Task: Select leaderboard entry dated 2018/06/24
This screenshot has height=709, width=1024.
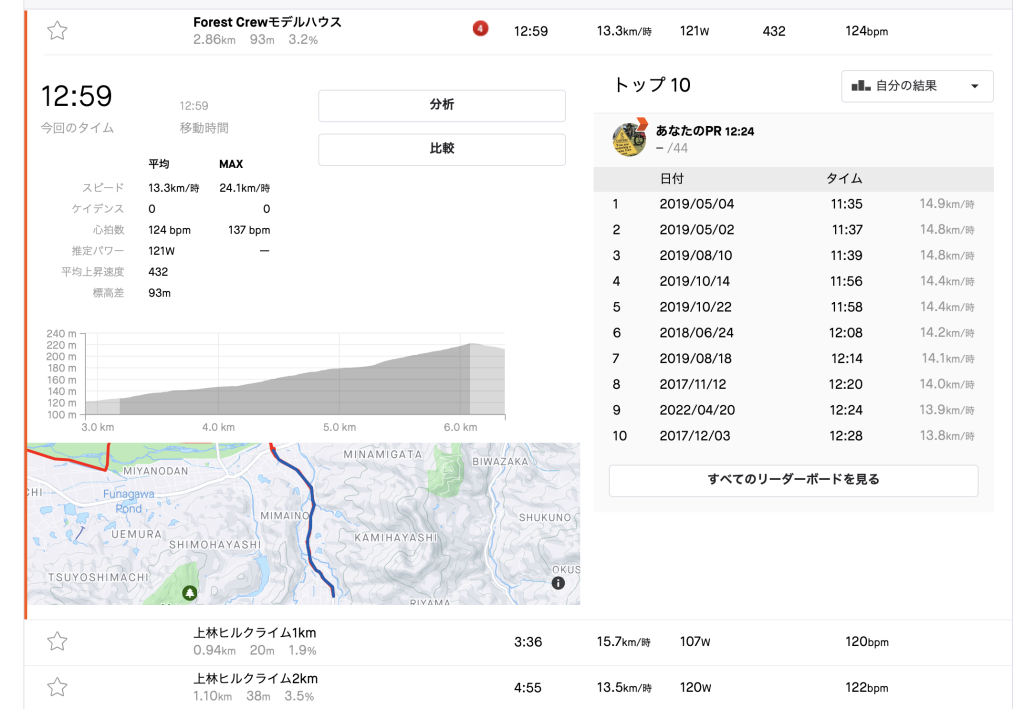Action: (793, 333)
